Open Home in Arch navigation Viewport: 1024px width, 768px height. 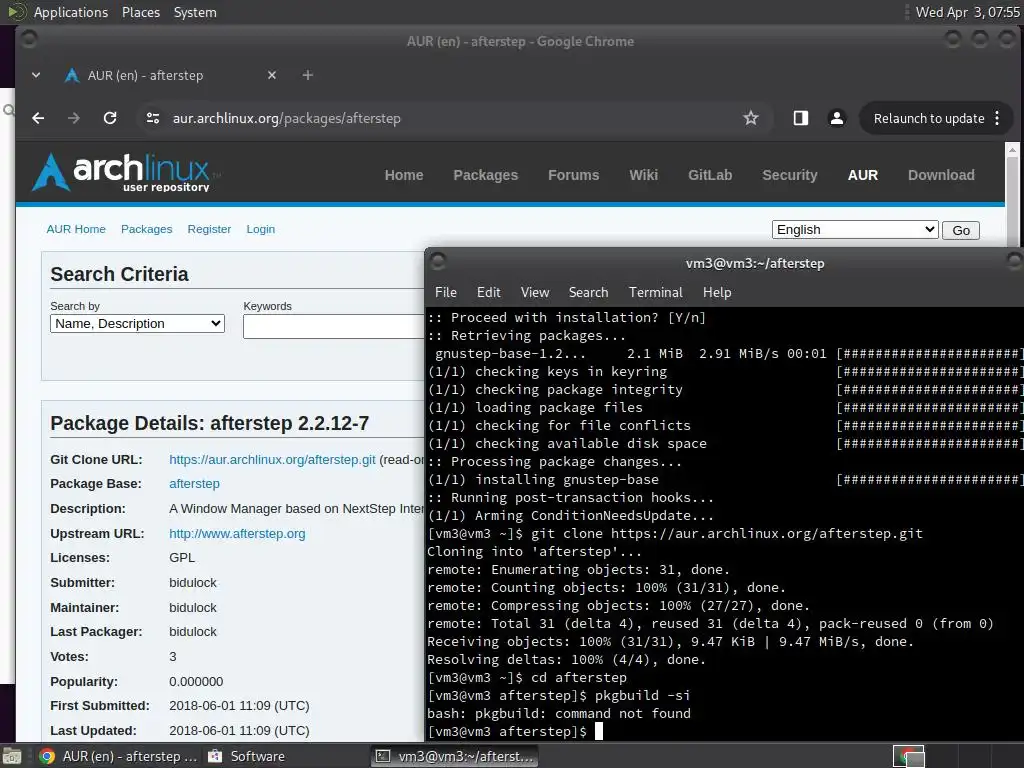point(404,175)
